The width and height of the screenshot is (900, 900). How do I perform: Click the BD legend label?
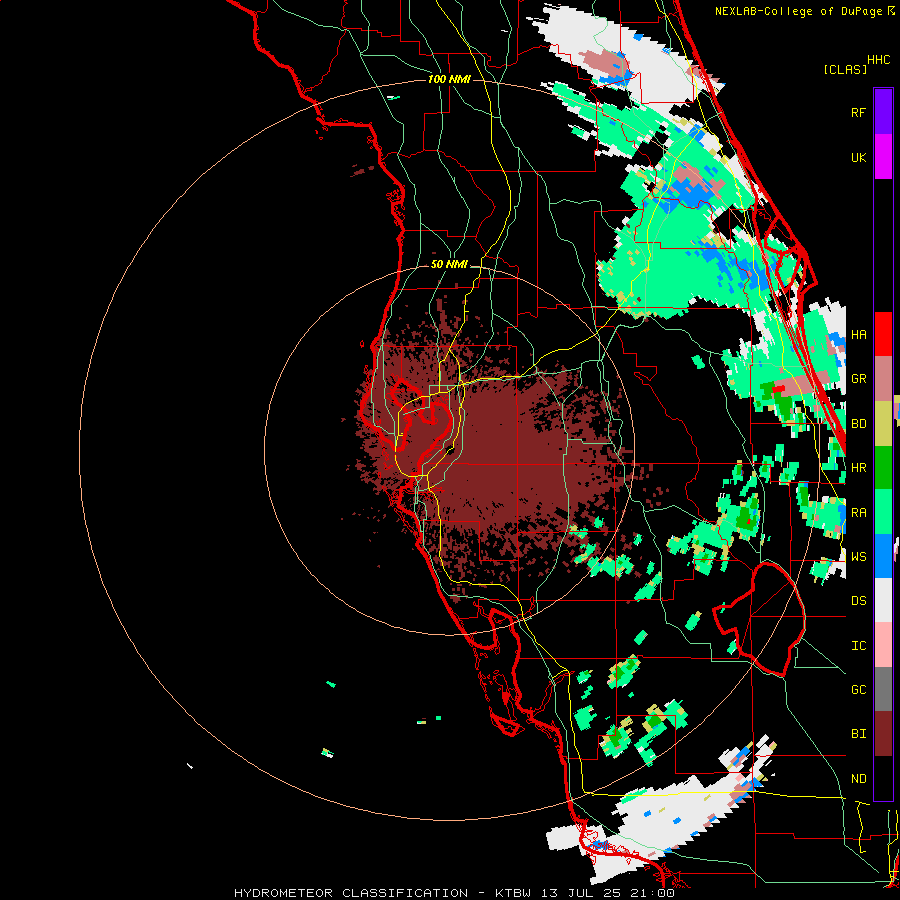(858, 424)
